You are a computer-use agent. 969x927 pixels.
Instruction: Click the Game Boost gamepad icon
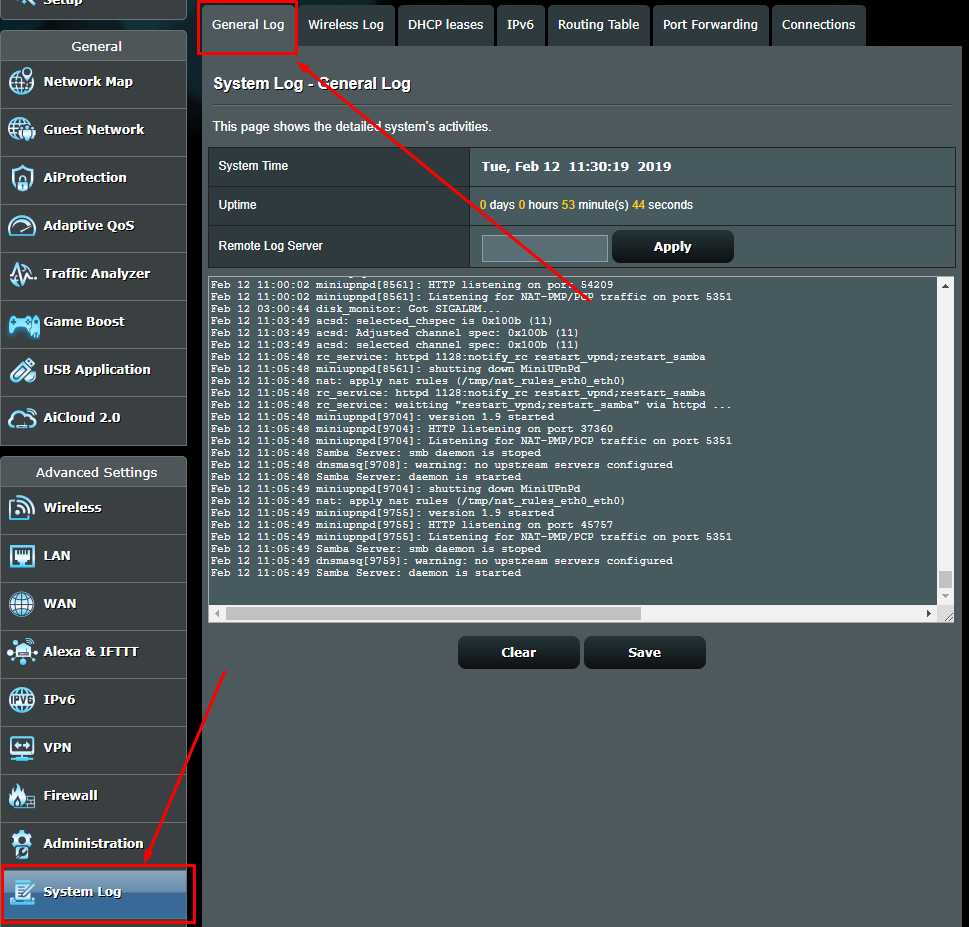tap(22, 322)
